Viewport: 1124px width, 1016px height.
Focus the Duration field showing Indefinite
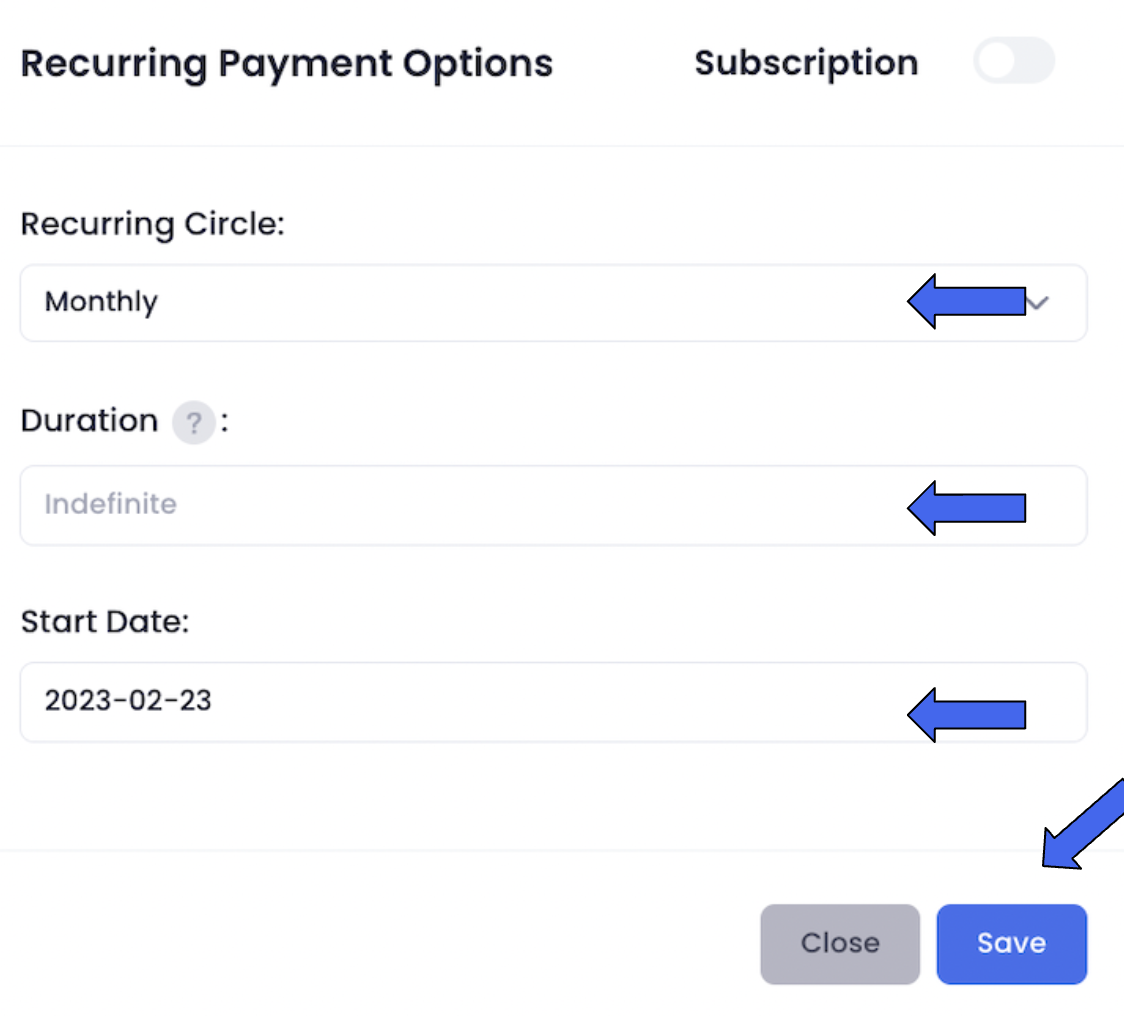[553, 505]
